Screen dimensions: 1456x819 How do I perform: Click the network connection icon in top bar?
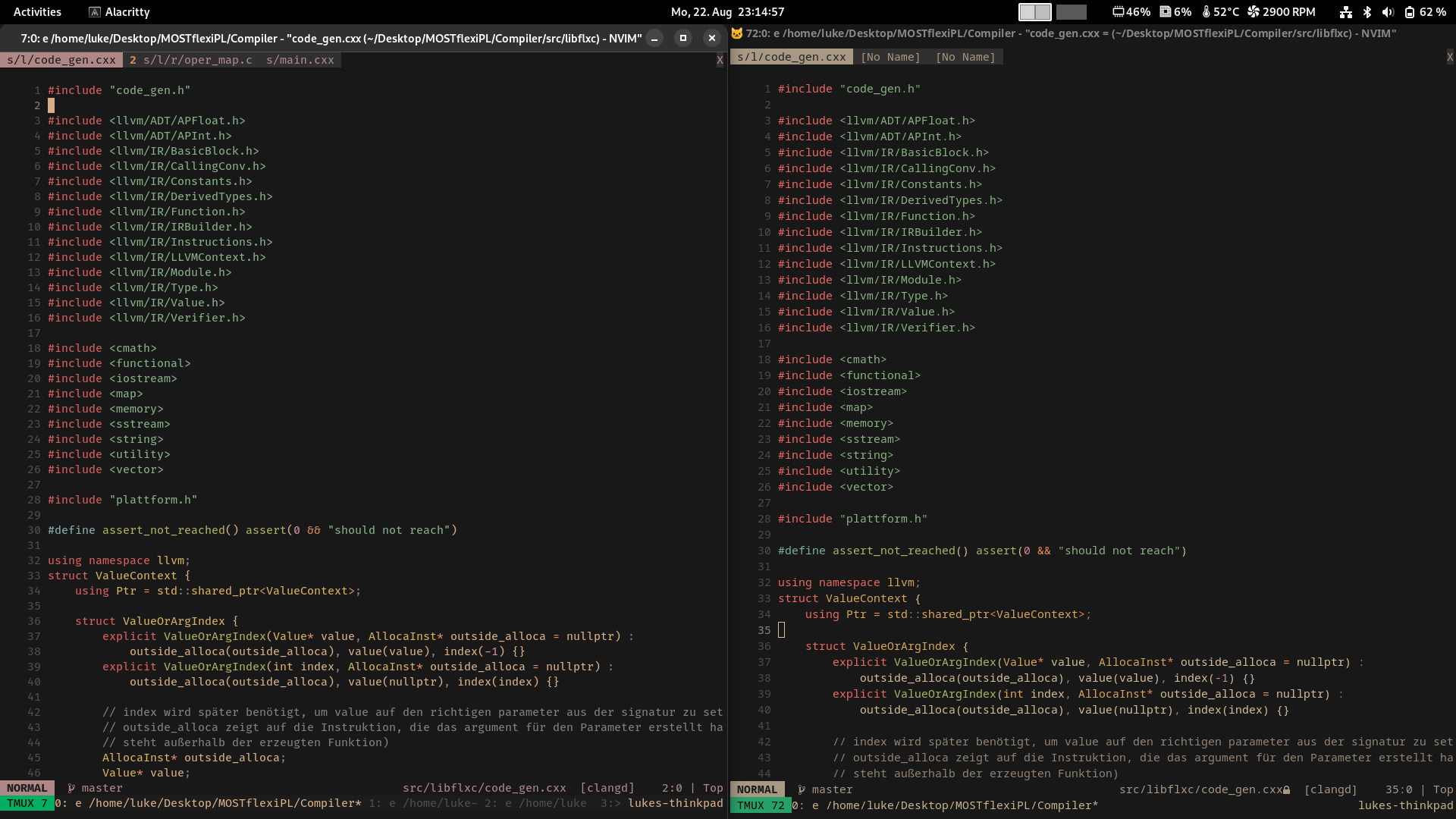pyautogui.click(x=1347, y=12)
